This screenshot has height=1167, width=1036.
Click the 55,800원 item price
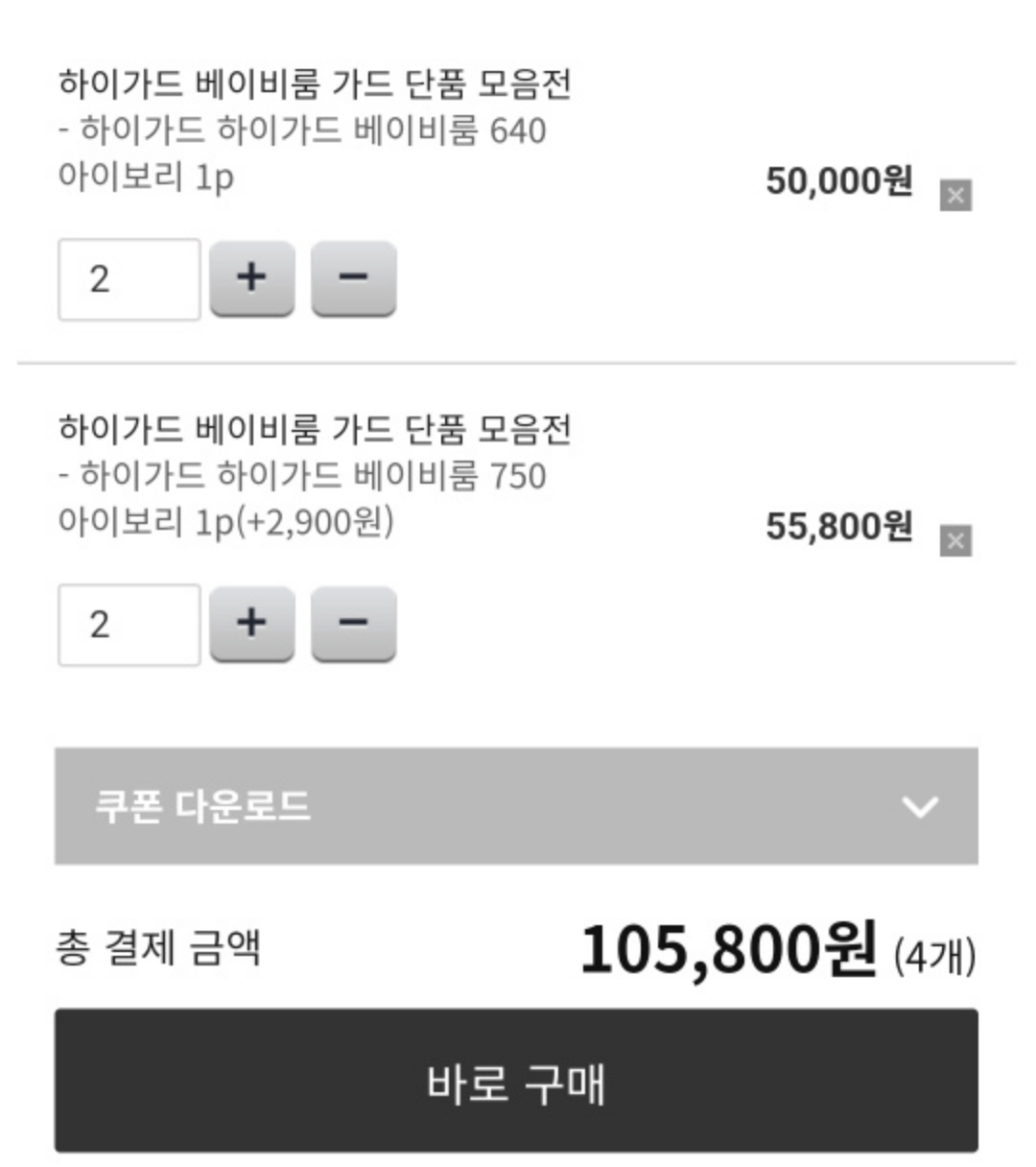(x=838, y=527)
